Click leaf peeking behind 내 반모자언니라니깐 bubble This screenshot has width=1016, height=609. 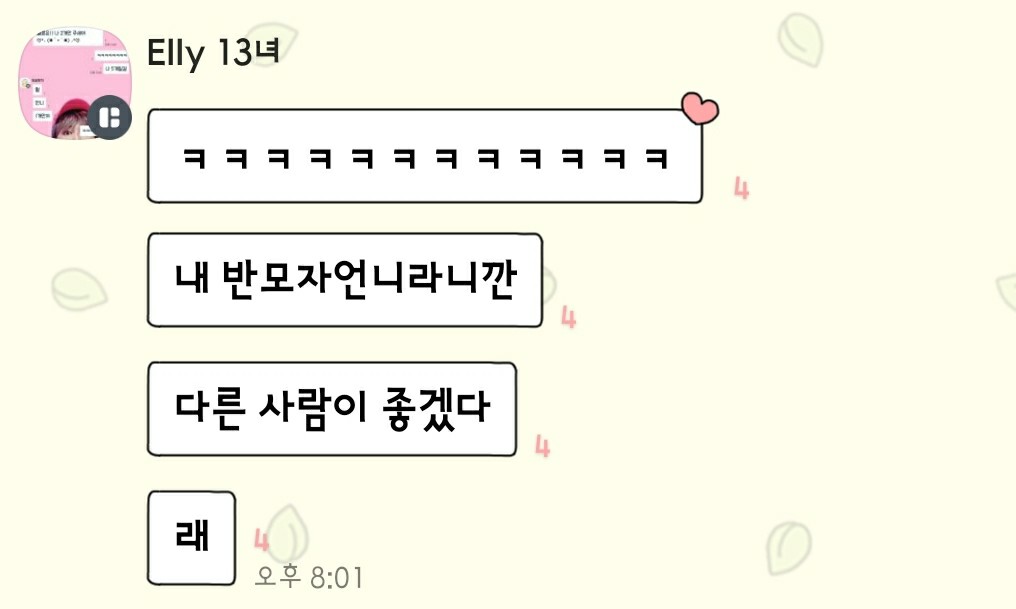[x=549, y=286]
